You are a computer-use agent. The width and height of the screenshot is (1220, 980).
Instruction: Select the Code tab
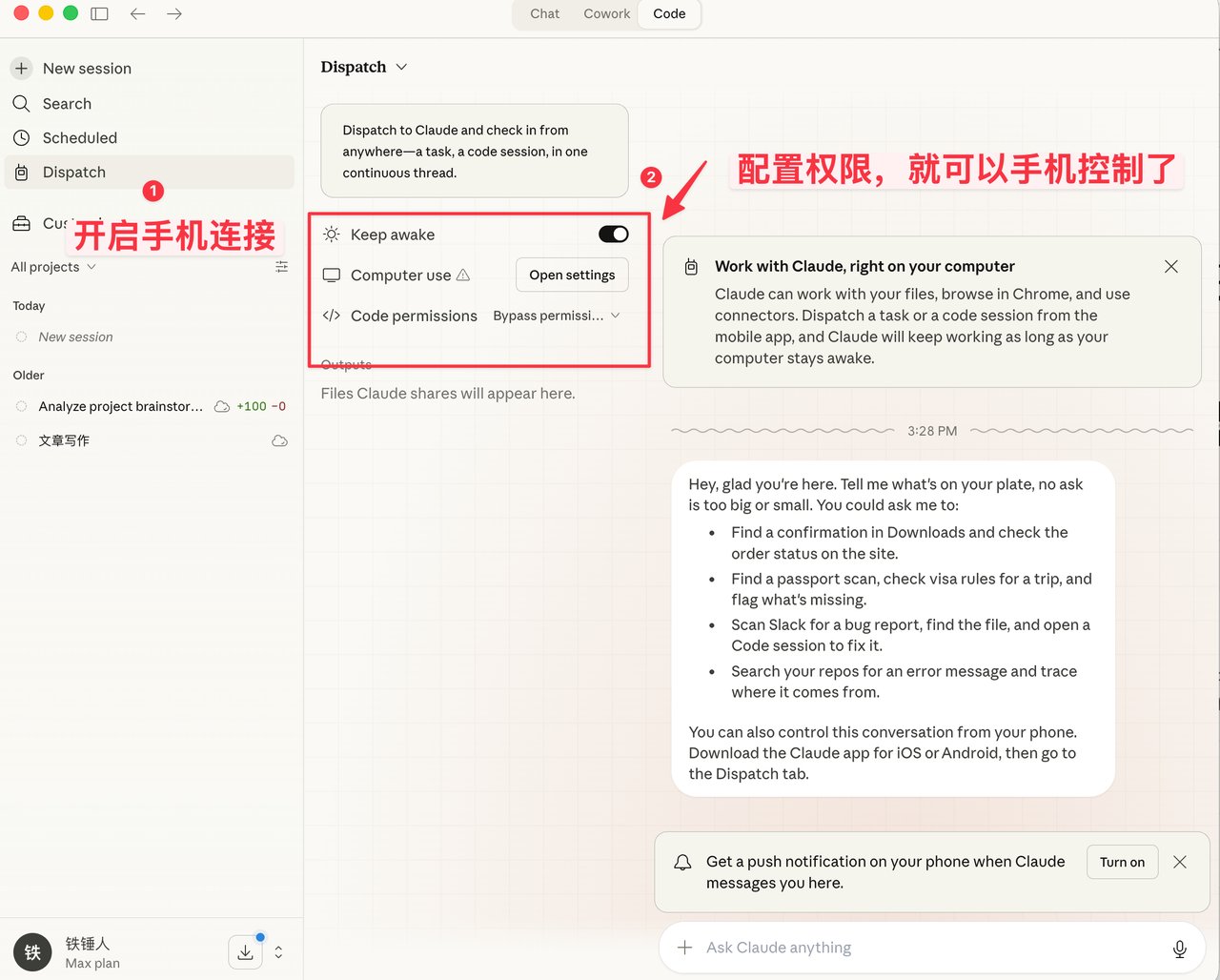(669, 13)
